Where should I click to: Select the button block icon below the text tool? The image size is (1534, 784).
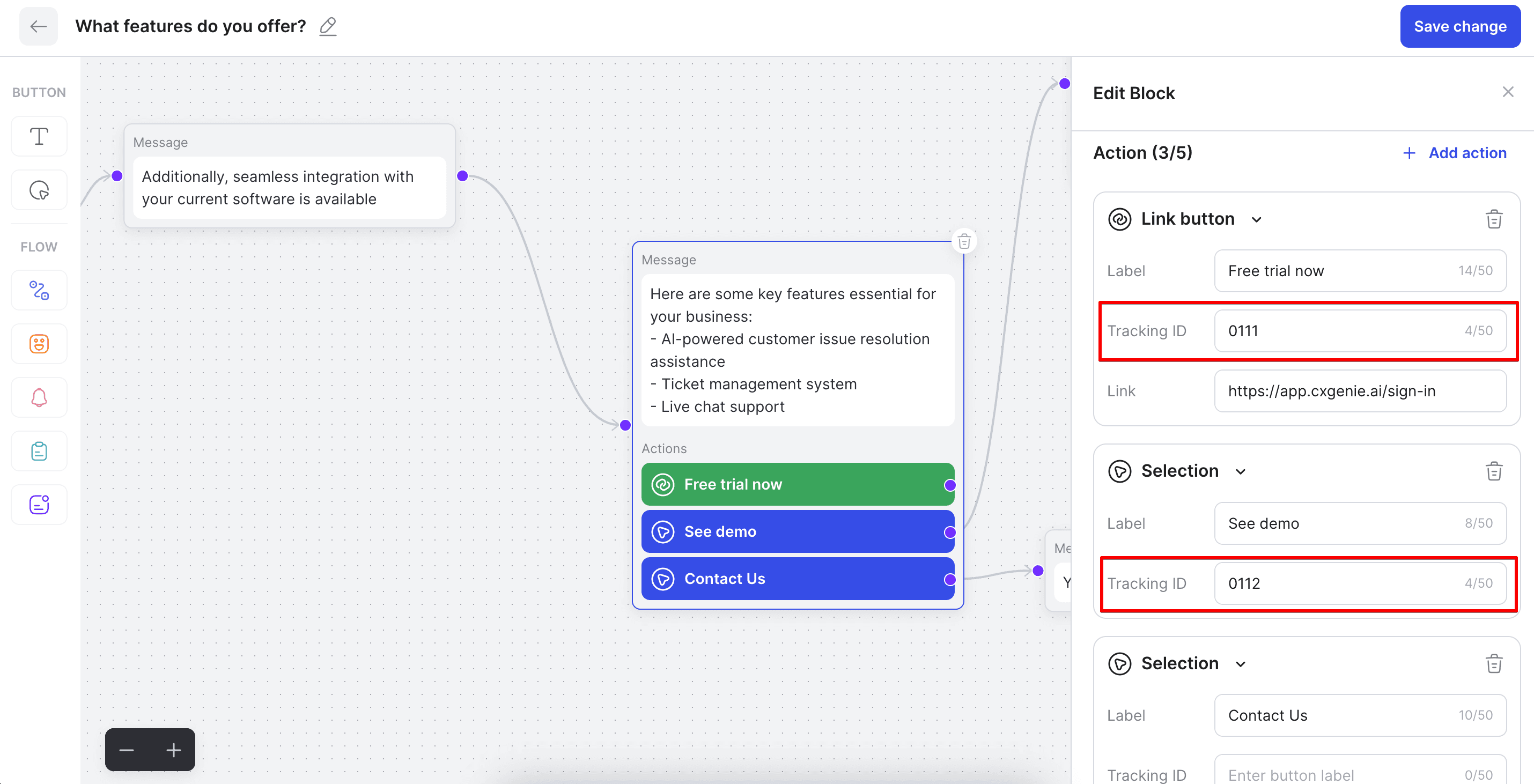[x=39, y=190]
